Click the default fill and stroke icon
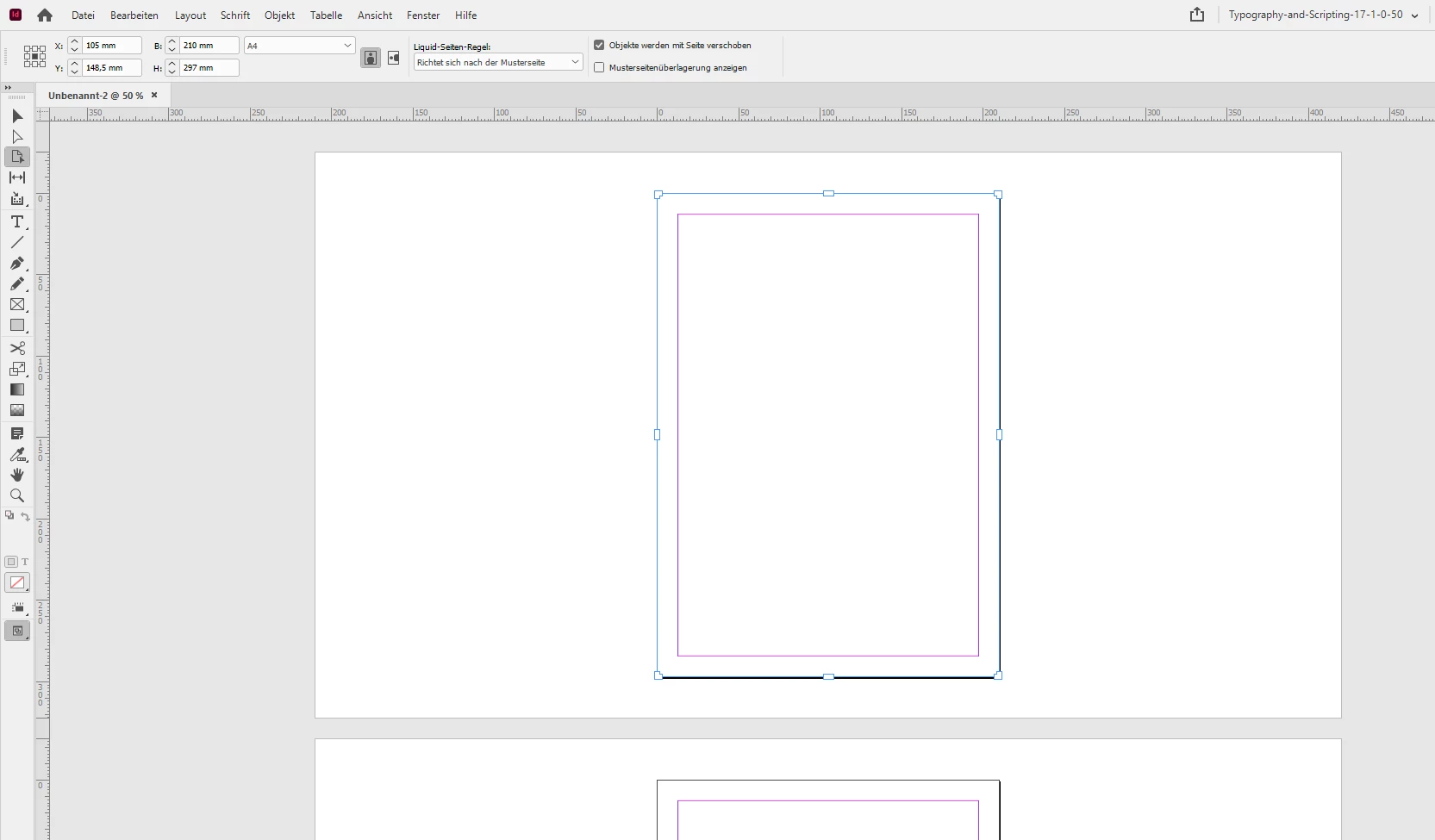 [x=9, y=516]
